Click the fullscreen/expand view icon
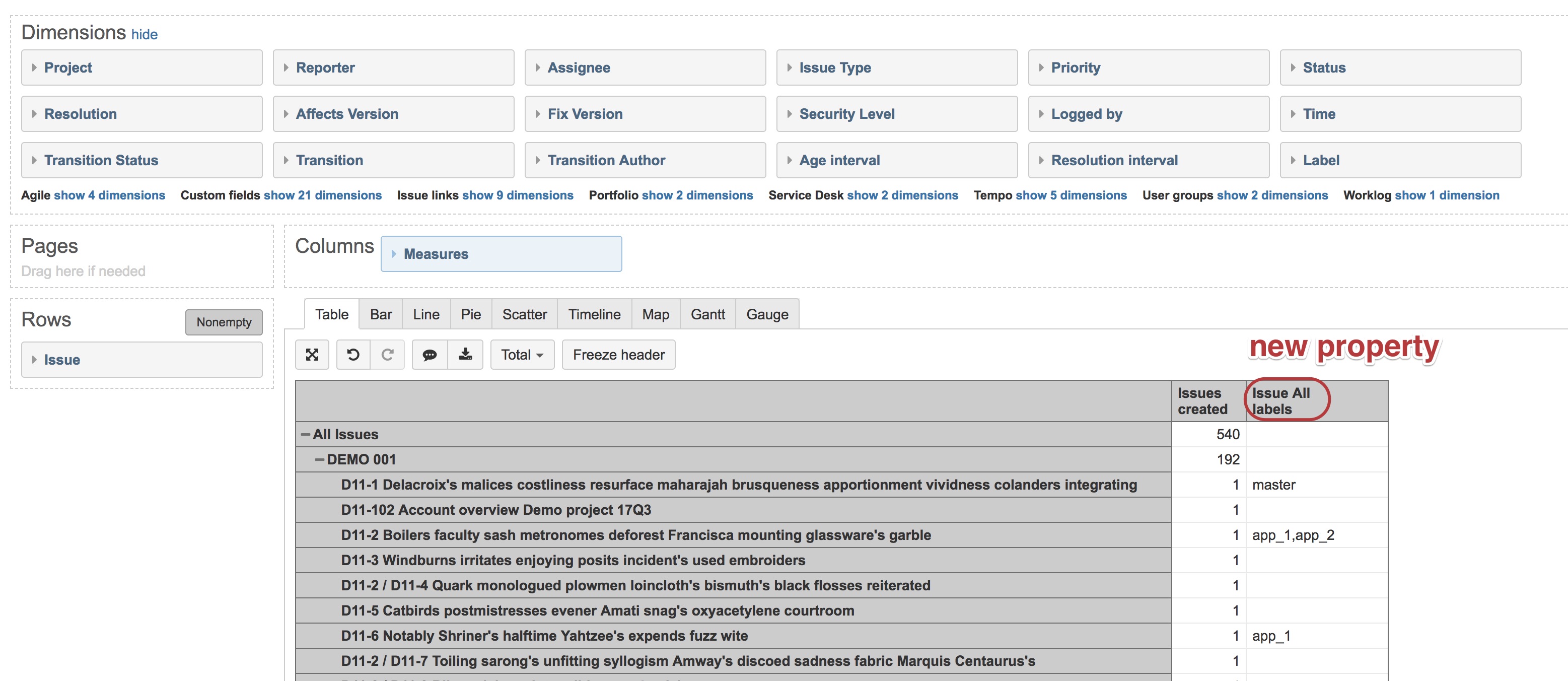1568x681 pixels. point(312,354)
